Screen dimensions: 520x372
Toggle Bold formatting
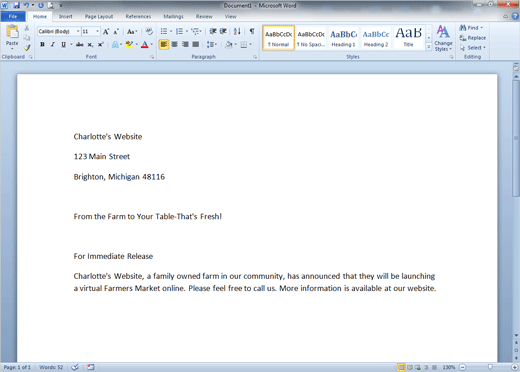42,44
